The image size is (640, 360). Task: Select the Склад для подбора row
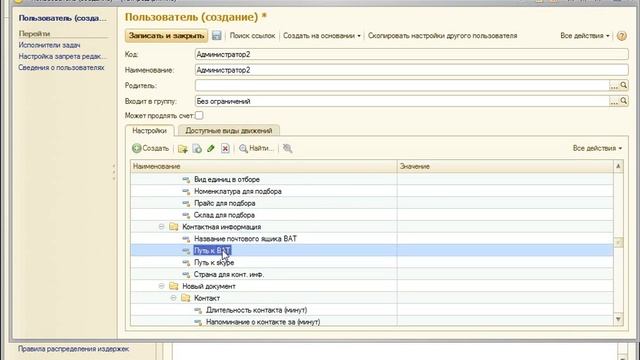tap(372, 215)
